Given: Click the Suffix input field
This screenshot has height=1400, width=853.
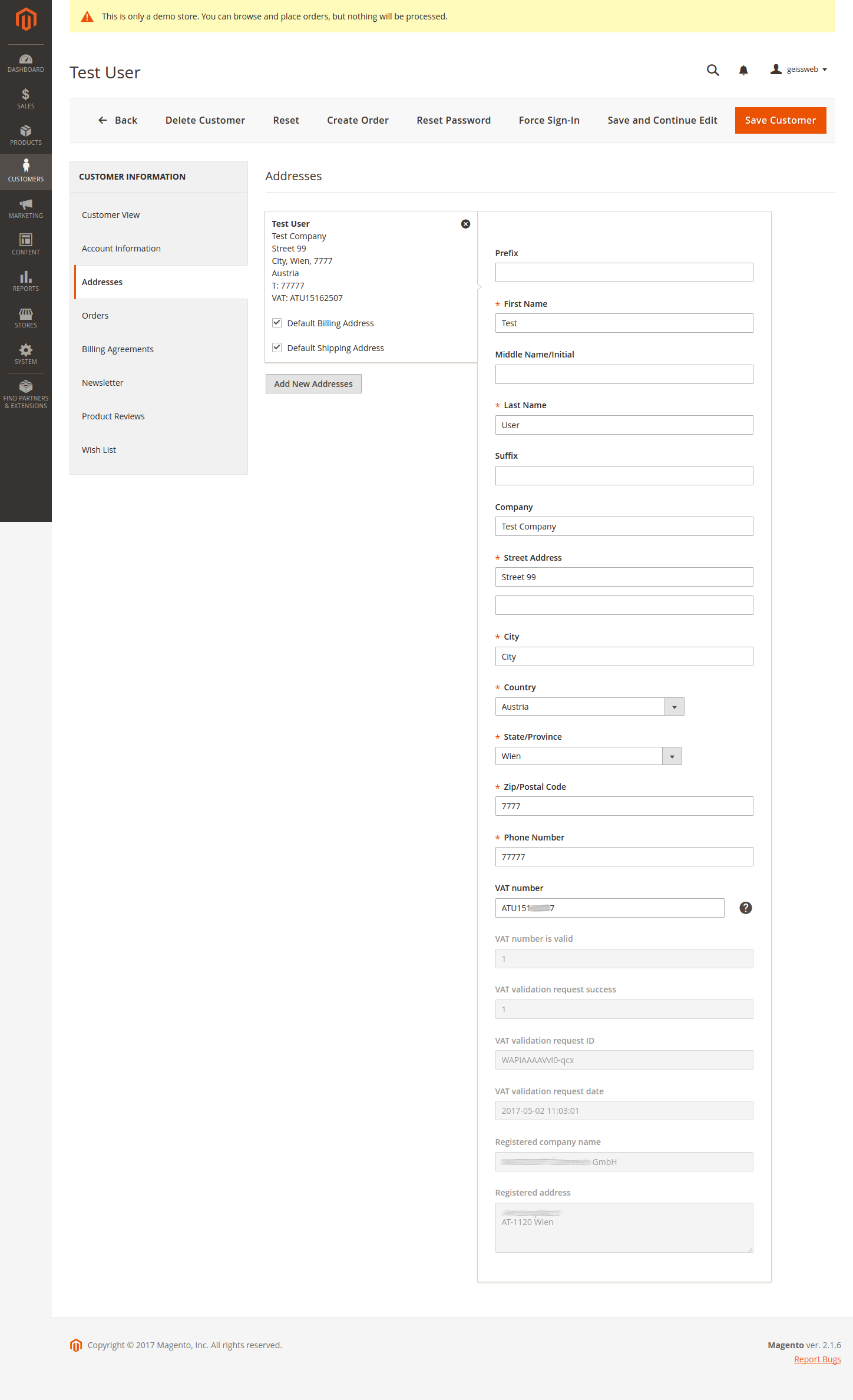Looking at the screenshot, I should pyautogui.click(x=624, y=475).
